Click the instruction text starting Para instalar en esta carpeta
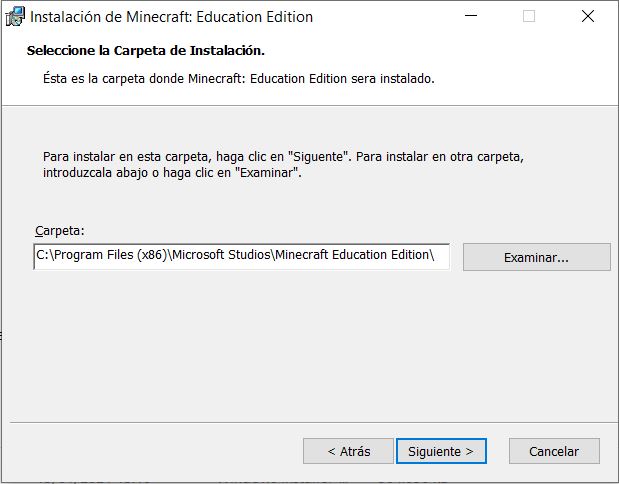619x484 pixels. point(283,164)
